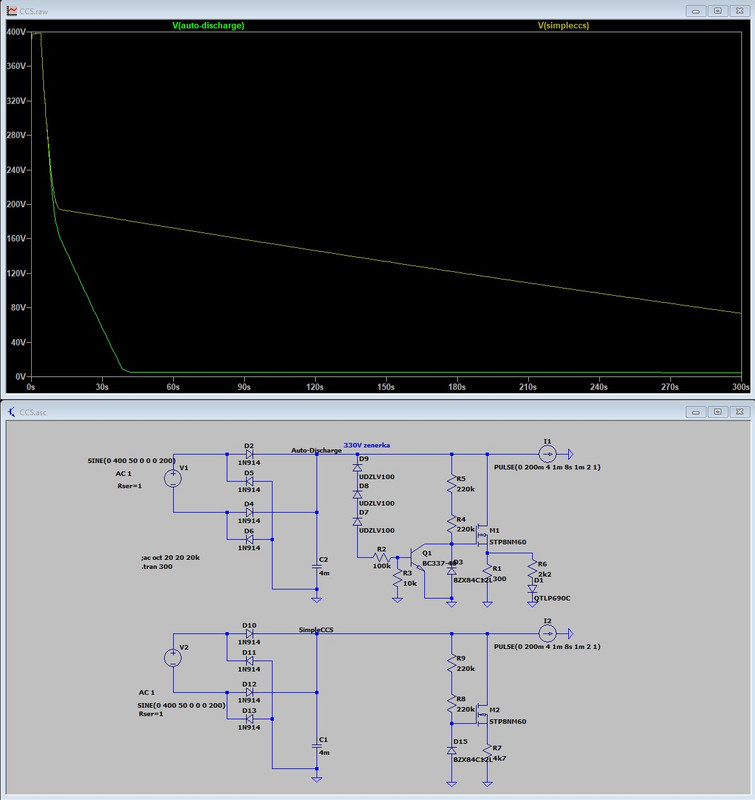This screenshot has width=755, height=800.
Task: Click resistor R2 100k symbol
Action: coord(382,557)
